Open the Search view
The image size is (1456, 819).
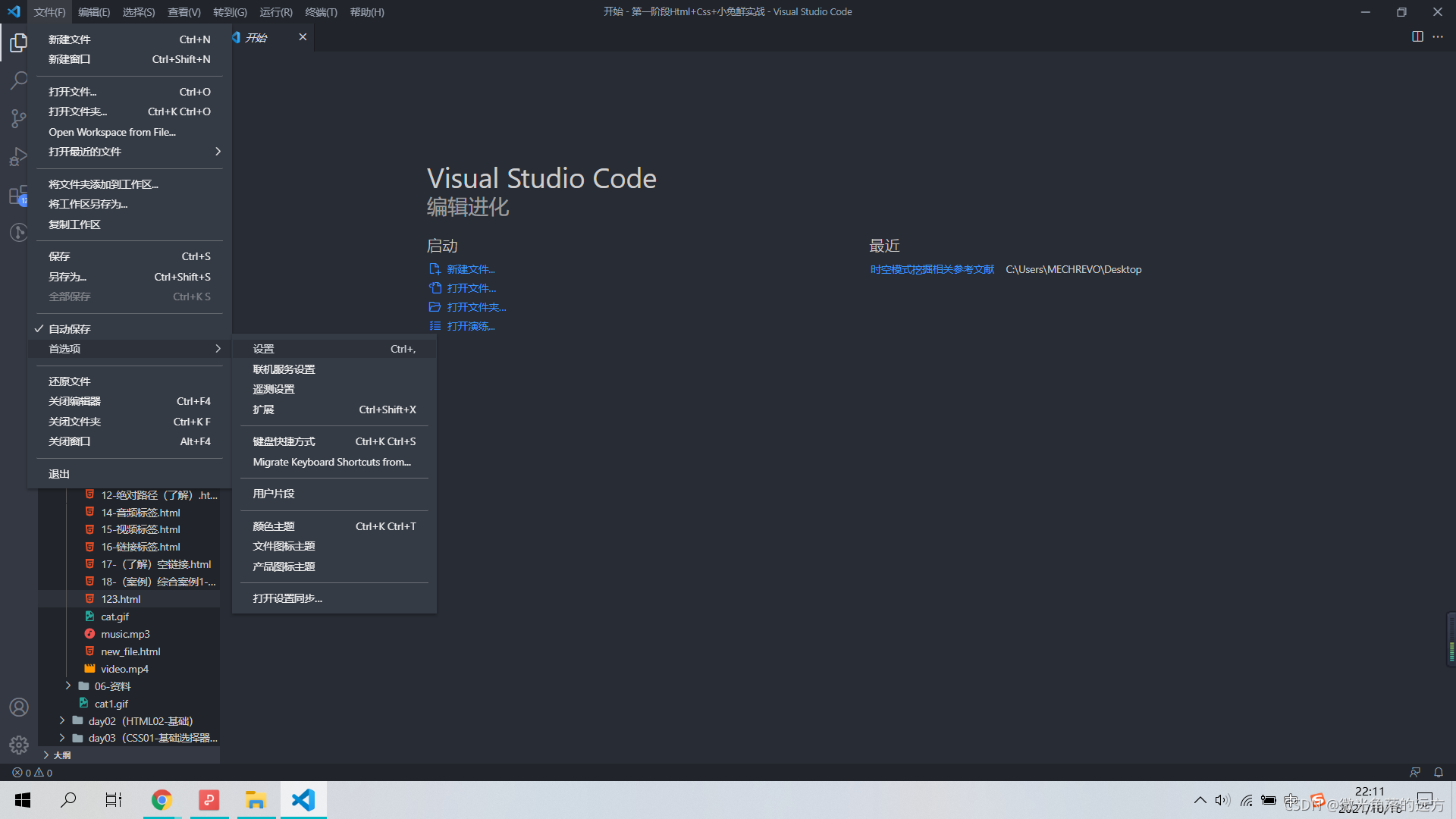click(x=18, y=80)
